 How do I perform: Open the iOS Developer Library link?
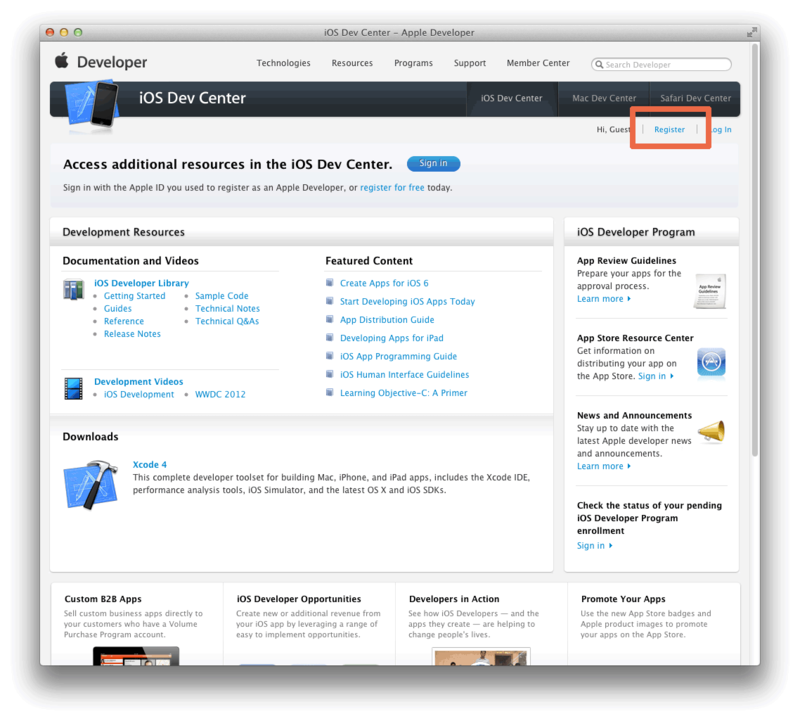141,283
